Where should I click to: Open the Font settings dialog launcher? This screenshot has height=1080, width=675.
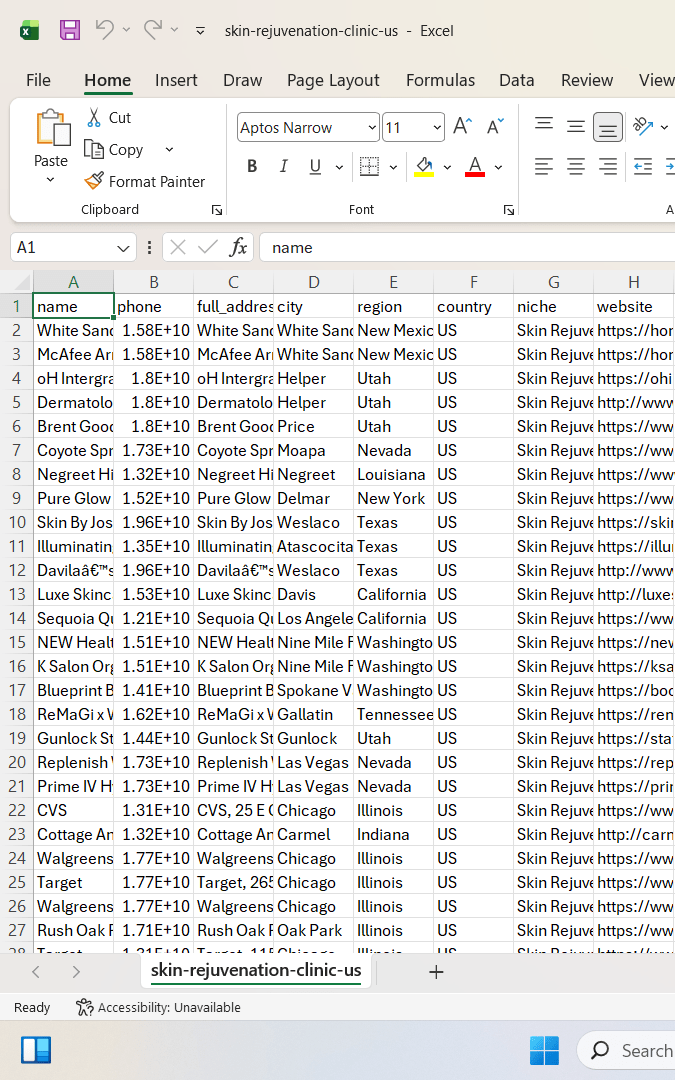point(509,210)
